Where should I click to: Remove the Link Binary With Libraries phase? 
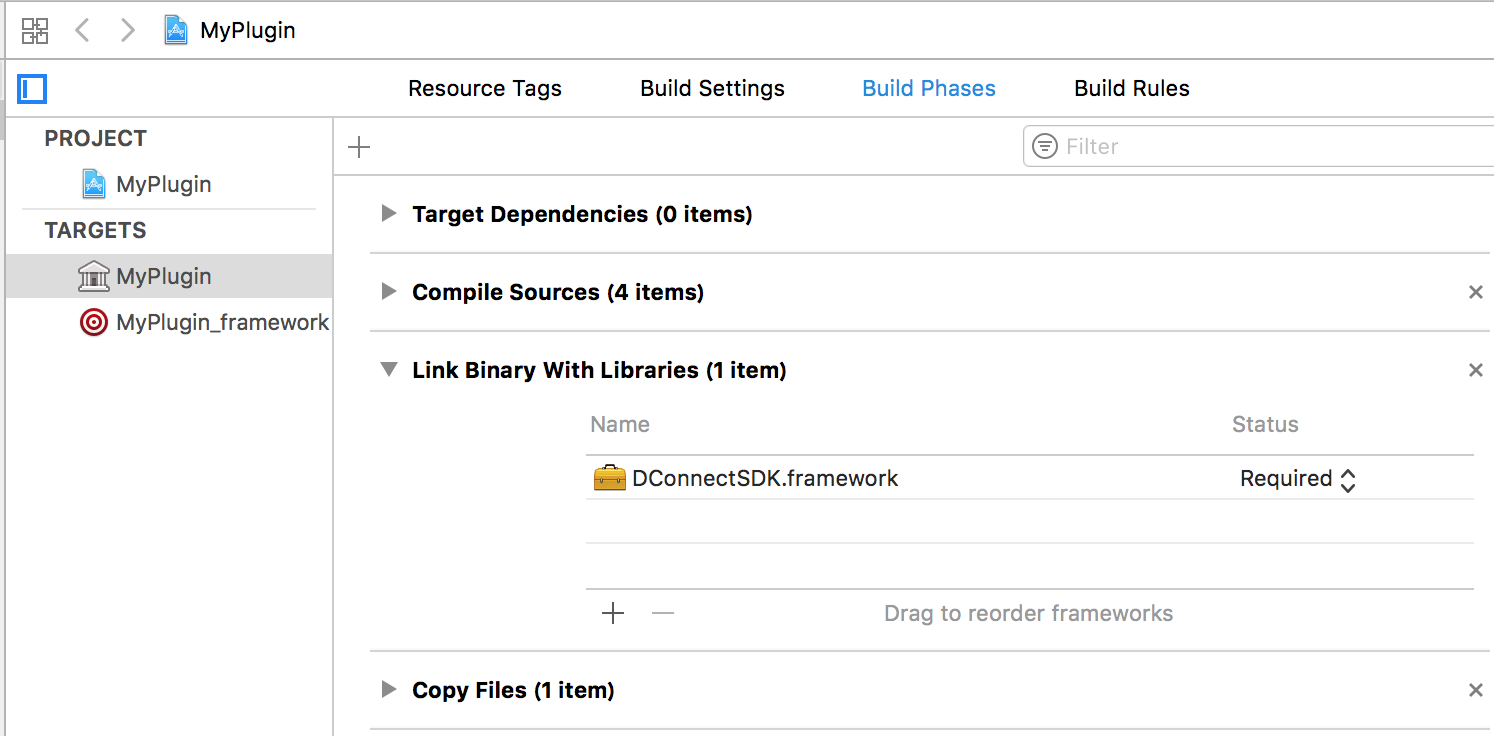[1475, 370]
